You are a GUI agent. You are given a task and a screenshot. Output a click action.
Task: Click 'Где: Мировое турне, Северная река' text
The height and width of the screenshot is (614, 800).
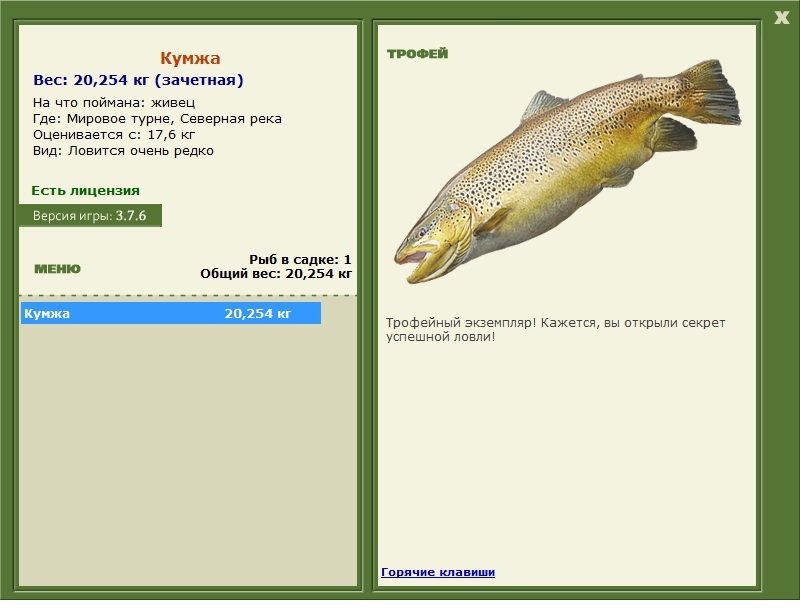157,119
